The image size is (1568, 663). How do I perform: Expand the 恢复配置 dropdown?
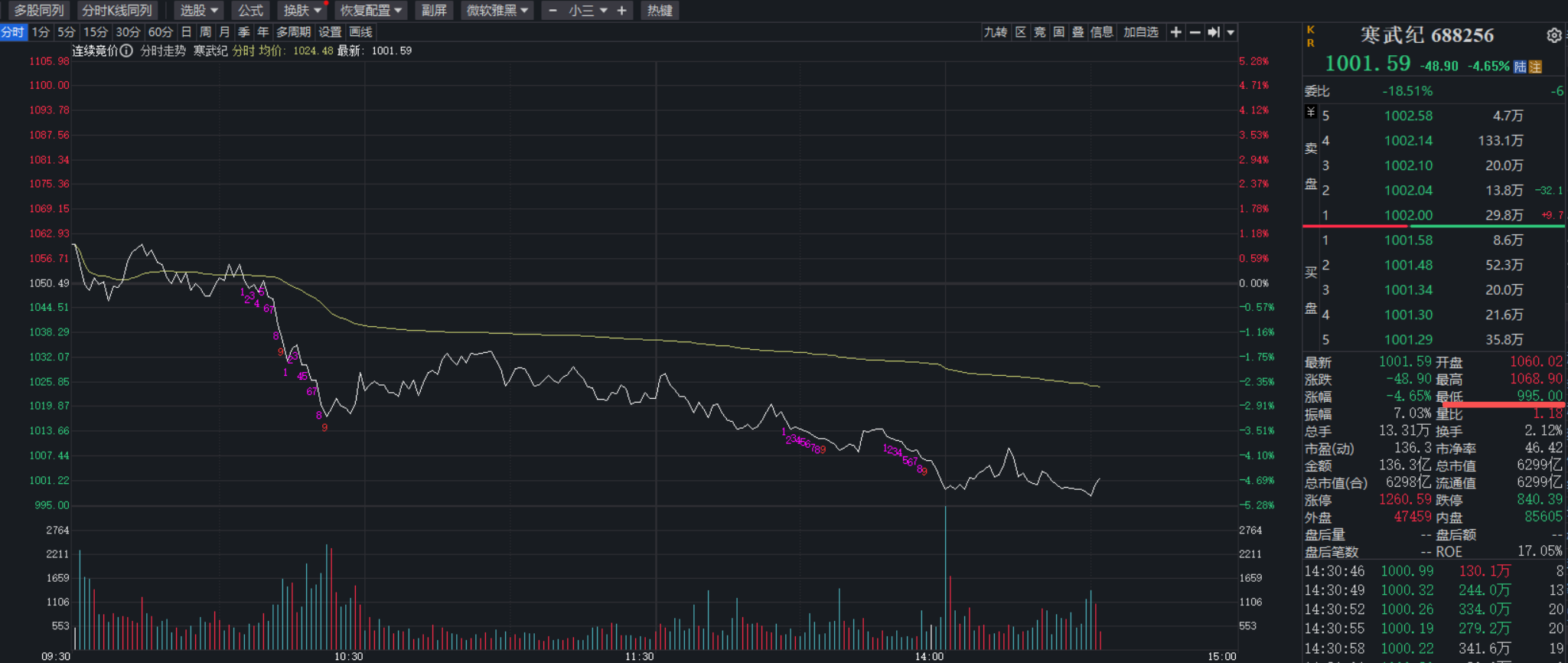[x=371, y=11]
